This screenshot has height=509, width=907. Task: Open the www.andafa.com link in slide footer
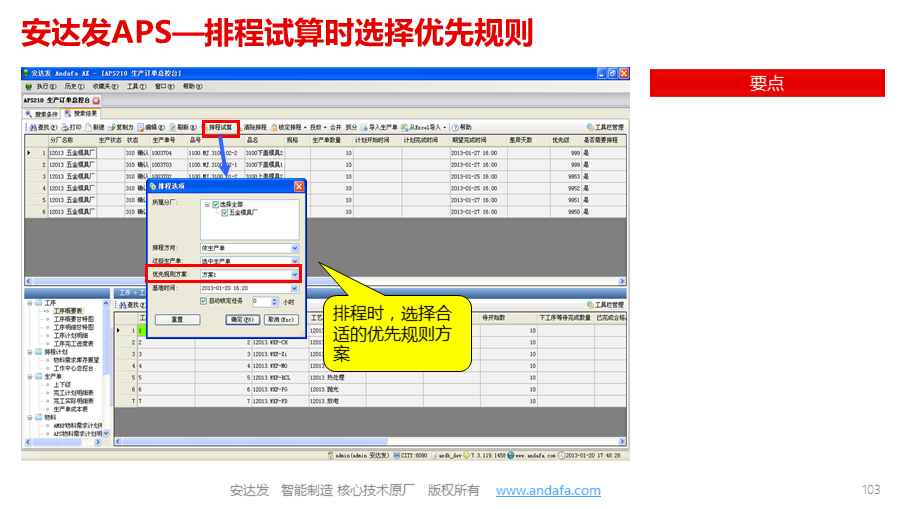tap(548, 490)
